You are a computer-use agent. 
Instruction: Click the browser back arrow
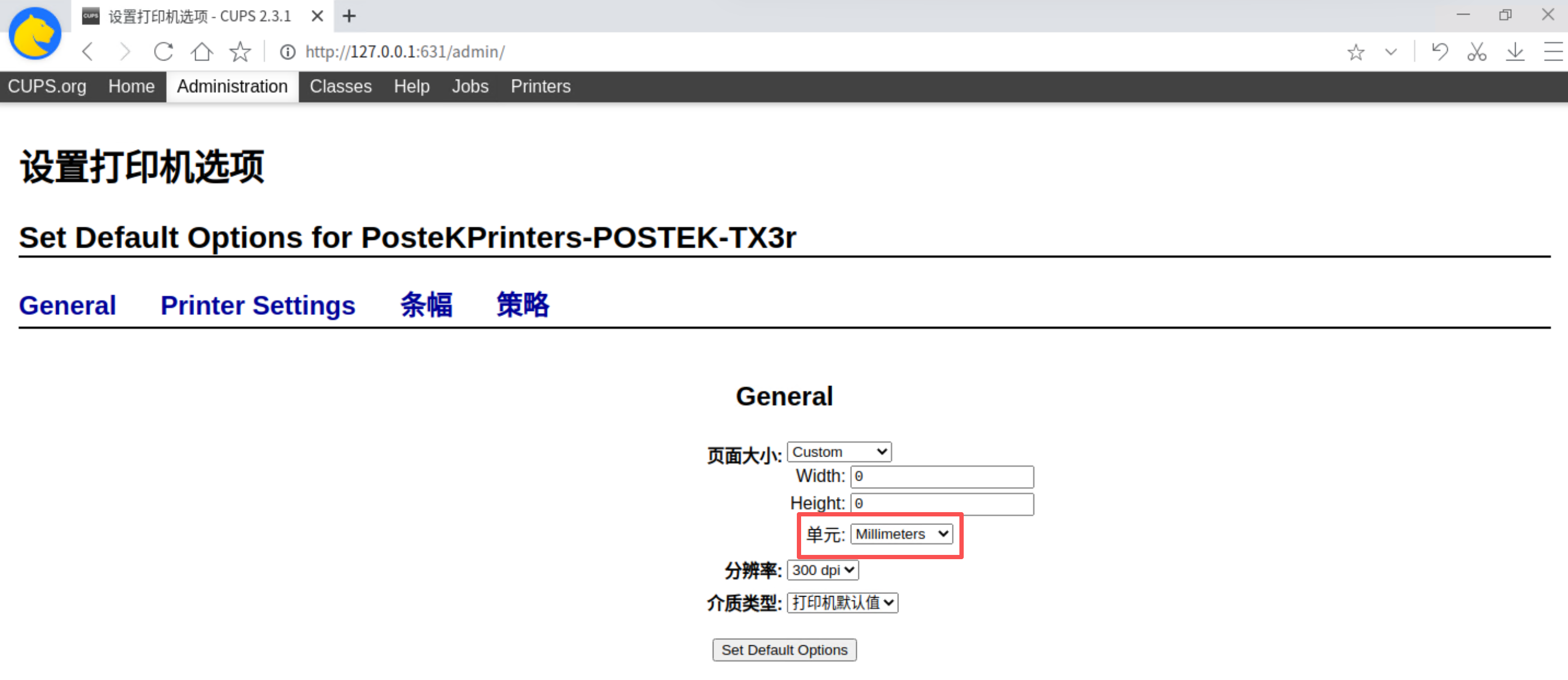[88, 52]
